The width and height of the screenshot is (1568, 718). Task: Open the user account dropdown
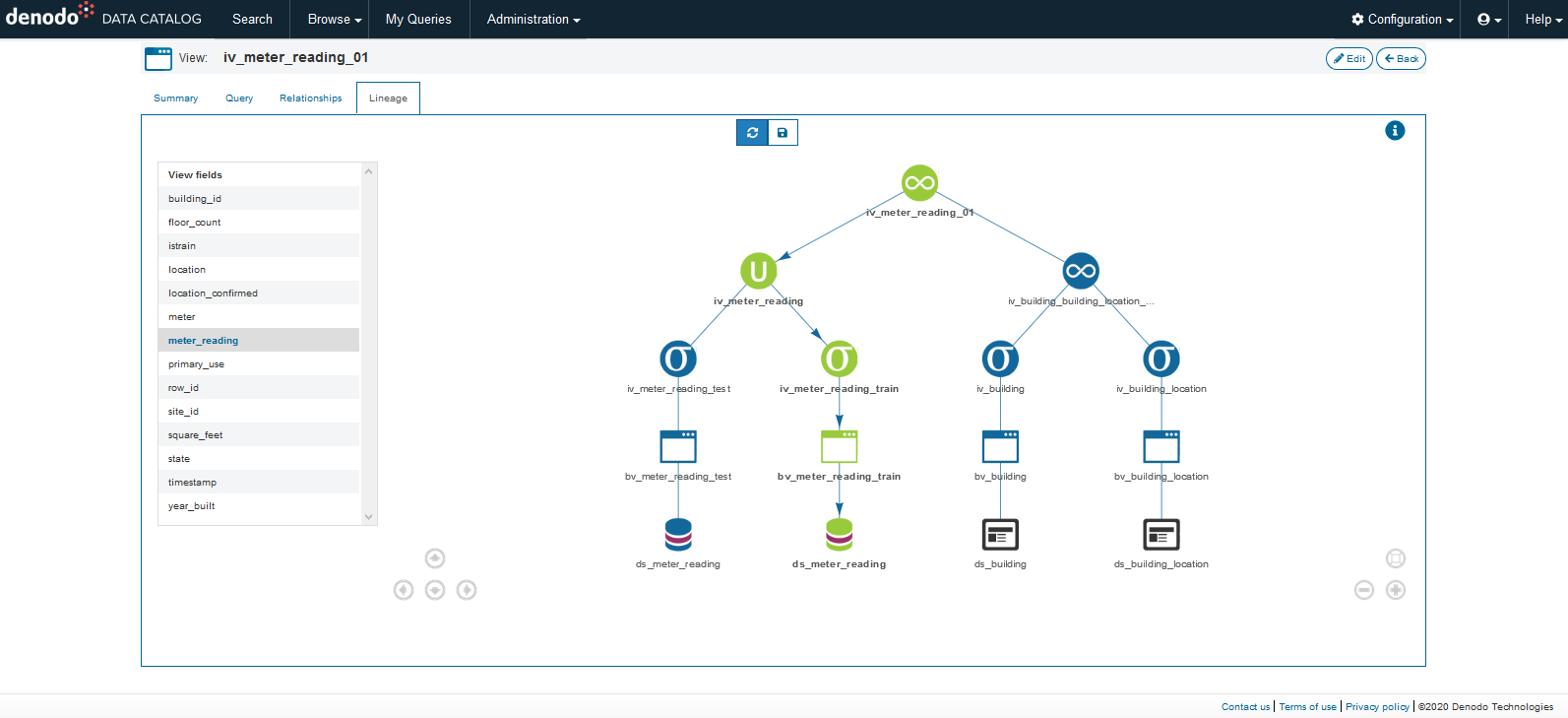1489,19
